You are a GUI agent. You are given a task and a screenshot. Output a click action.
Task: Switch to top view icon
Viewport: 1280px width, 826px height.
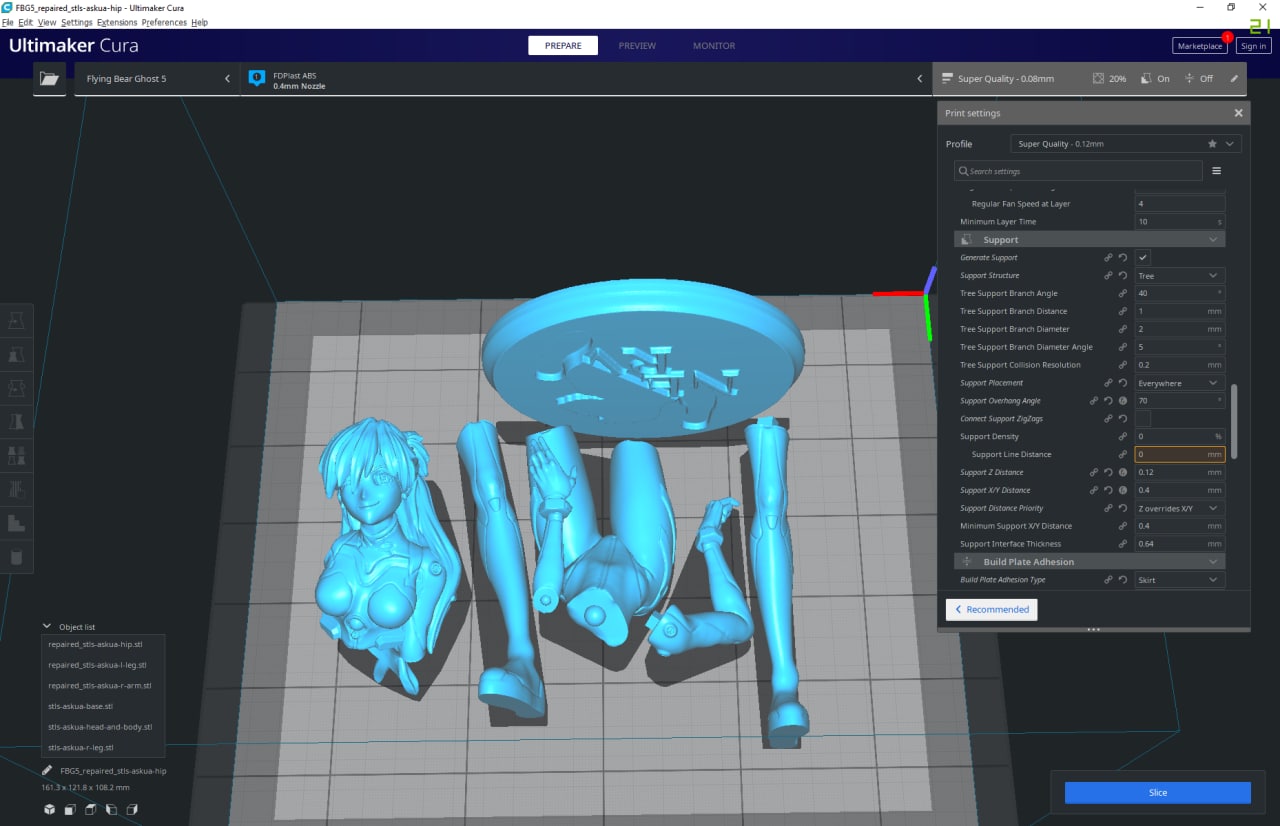pyautogui.click(x=90, y=809)
